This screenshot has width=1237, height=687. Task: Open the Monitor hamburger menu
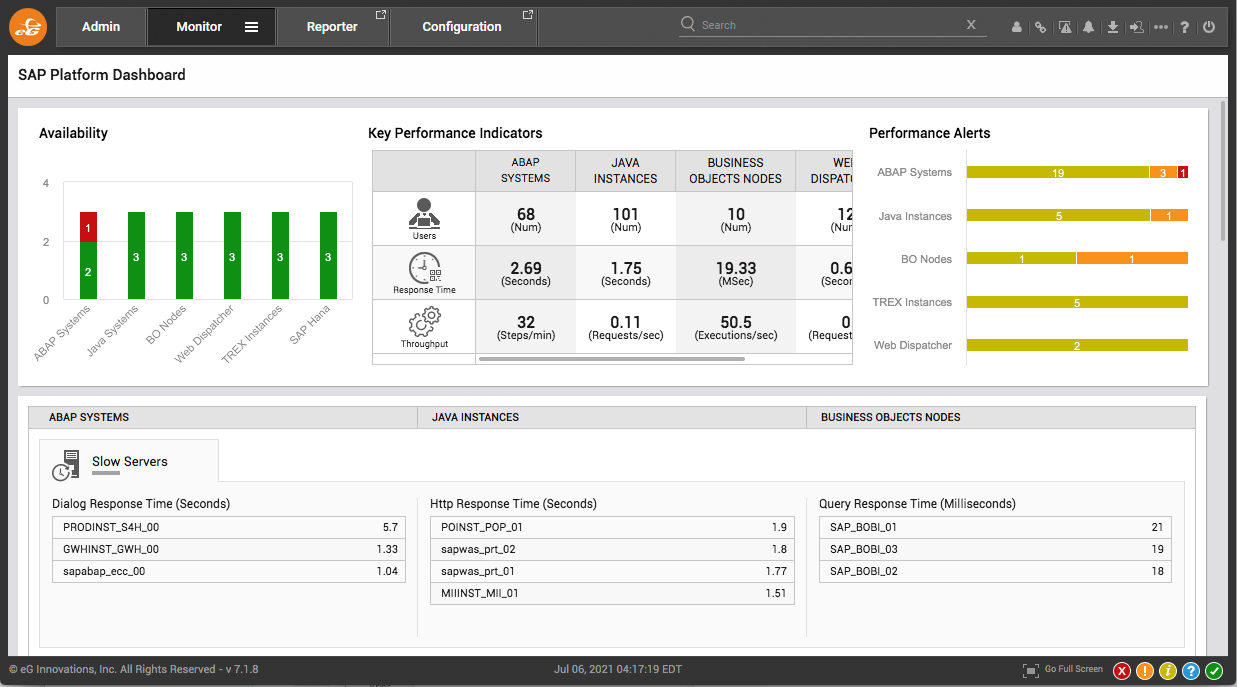[x=252, y=27]
